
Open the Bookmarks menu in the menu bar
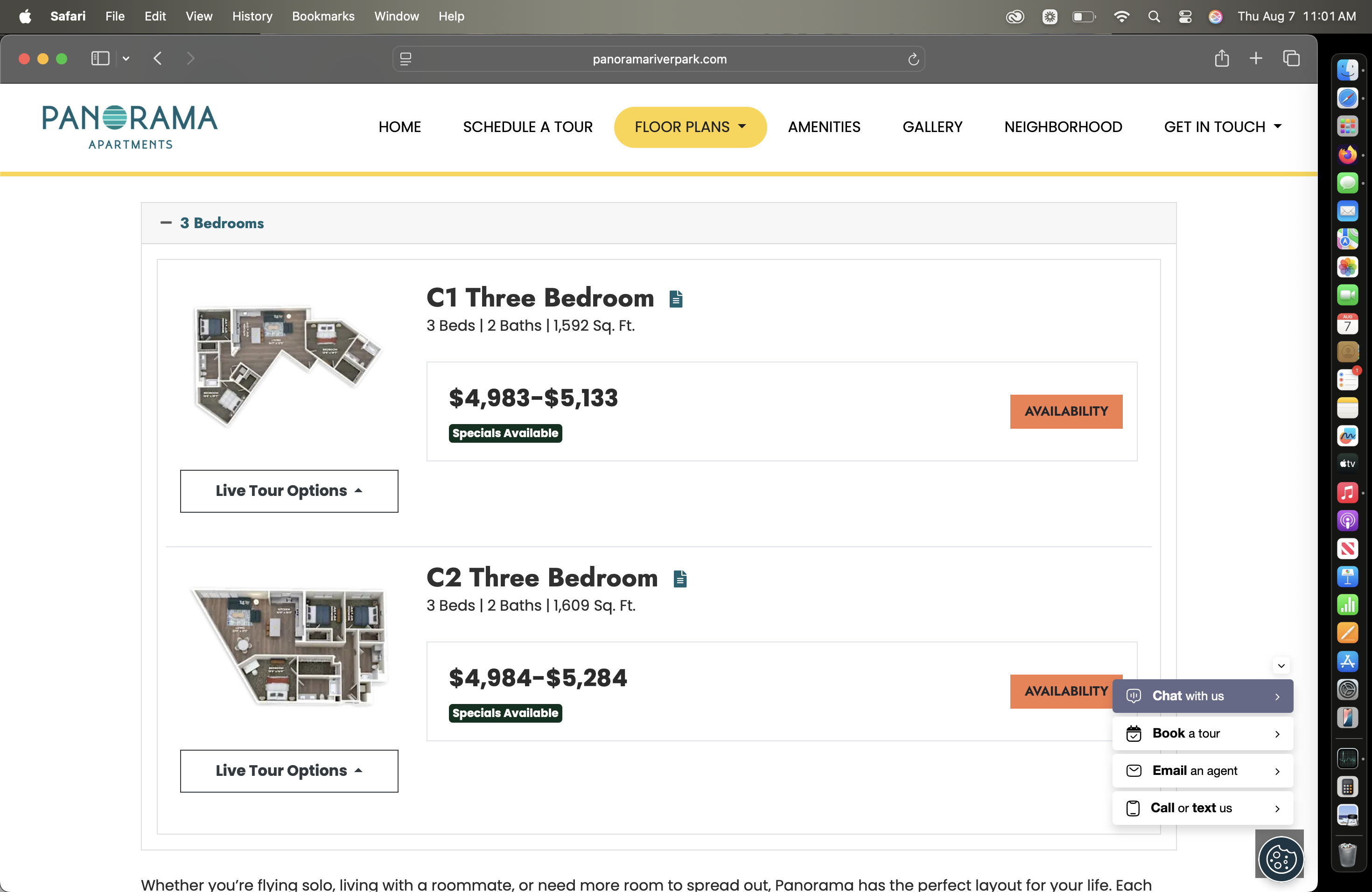pyautogui.click(x=323, y=16)
